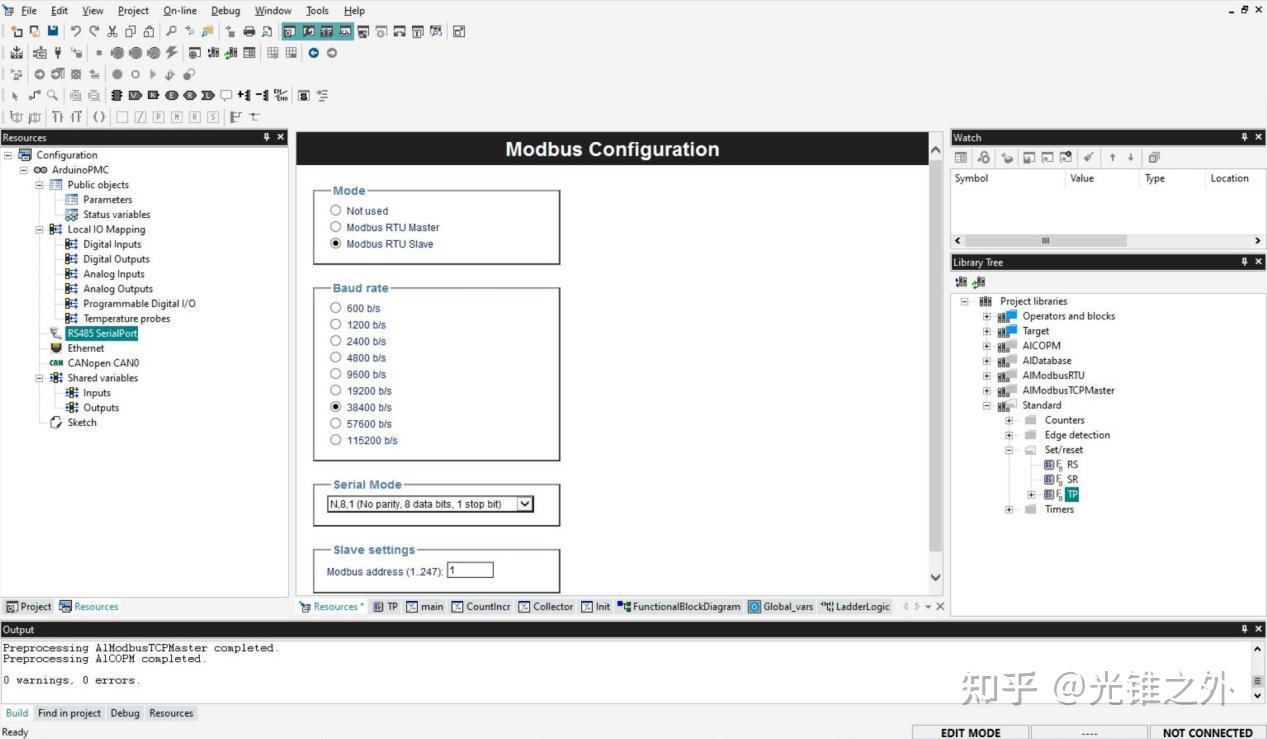This screenshot has height=739, width=1267.
Task: Click the NOT CONNECTED status button
Action: pos(1206,732)
